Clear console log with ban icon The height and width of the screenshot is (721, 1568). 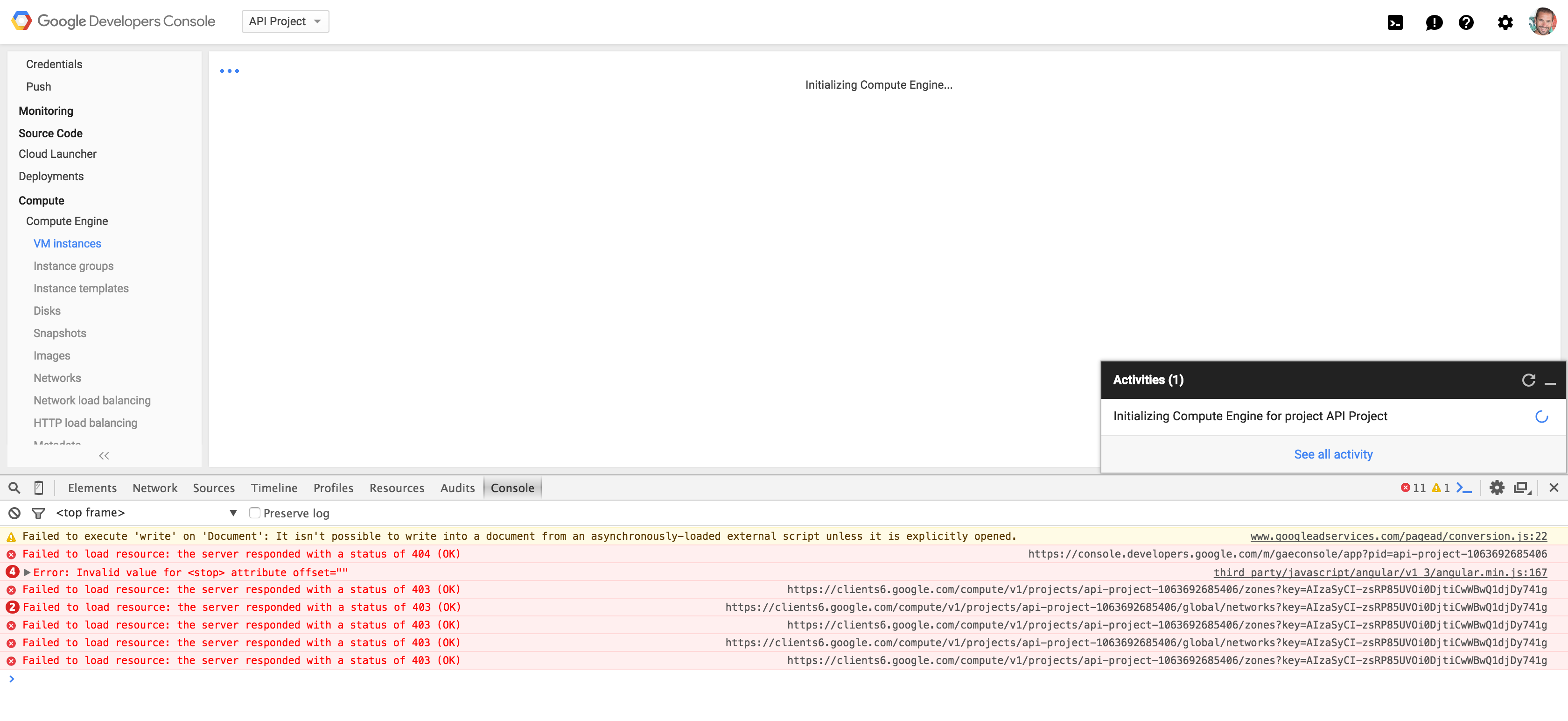[14, 513]
